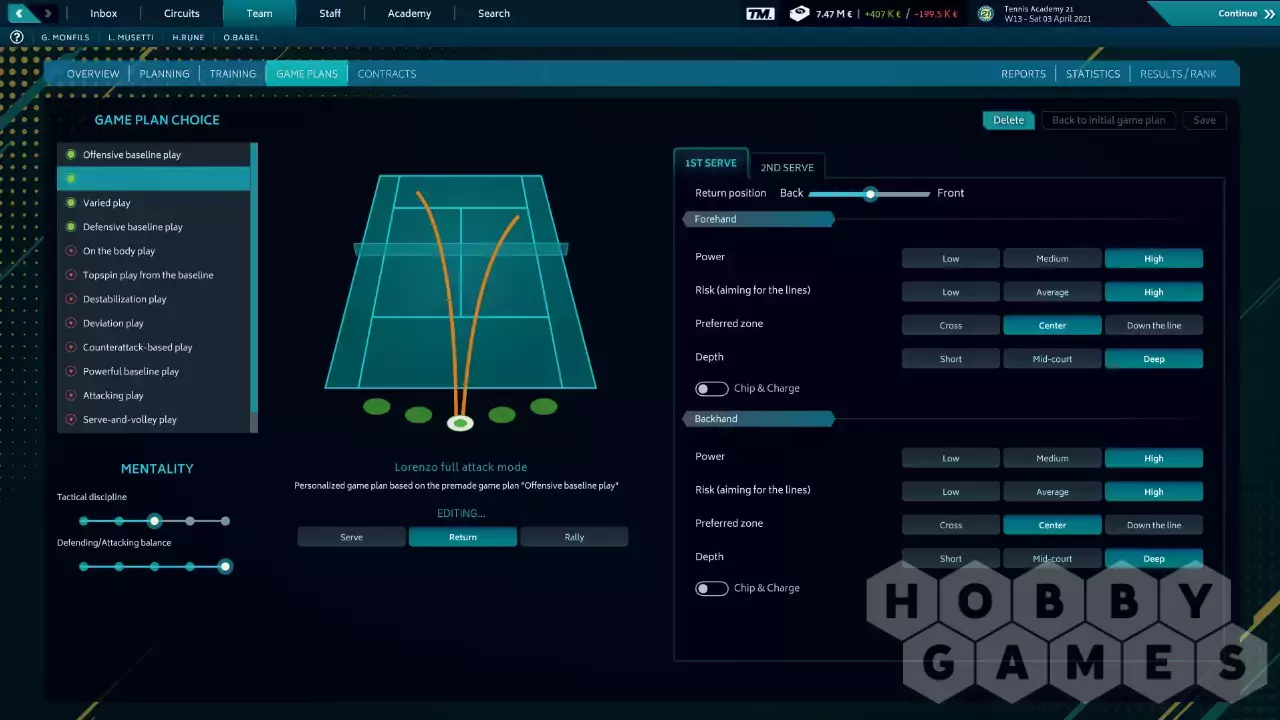Enable Backhand Chip & Charge toggle
This screenshot has width=1280, height=720.
(x=712, y=589)
